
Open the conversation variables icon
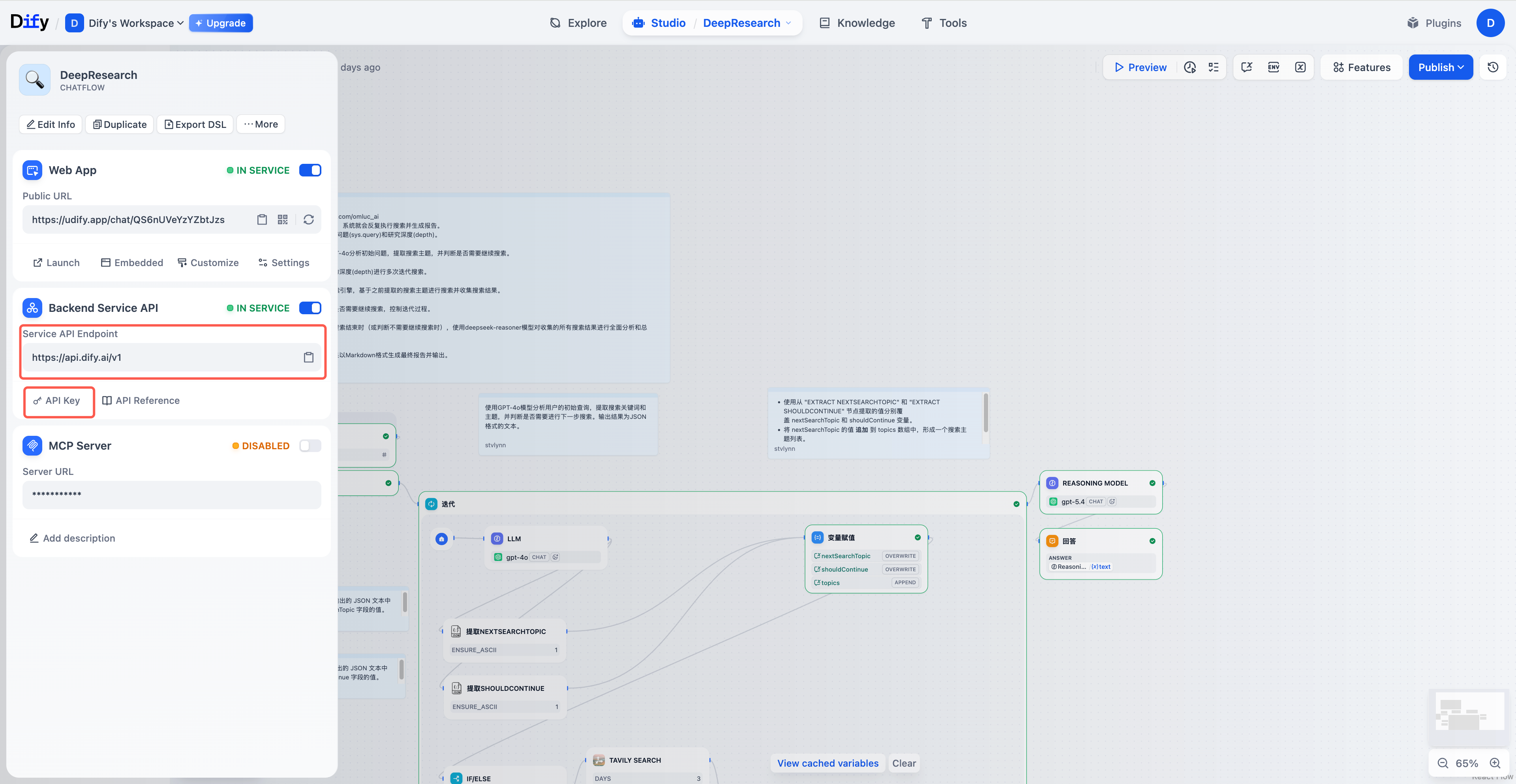pyautogui.click(x=1246, y=67)
